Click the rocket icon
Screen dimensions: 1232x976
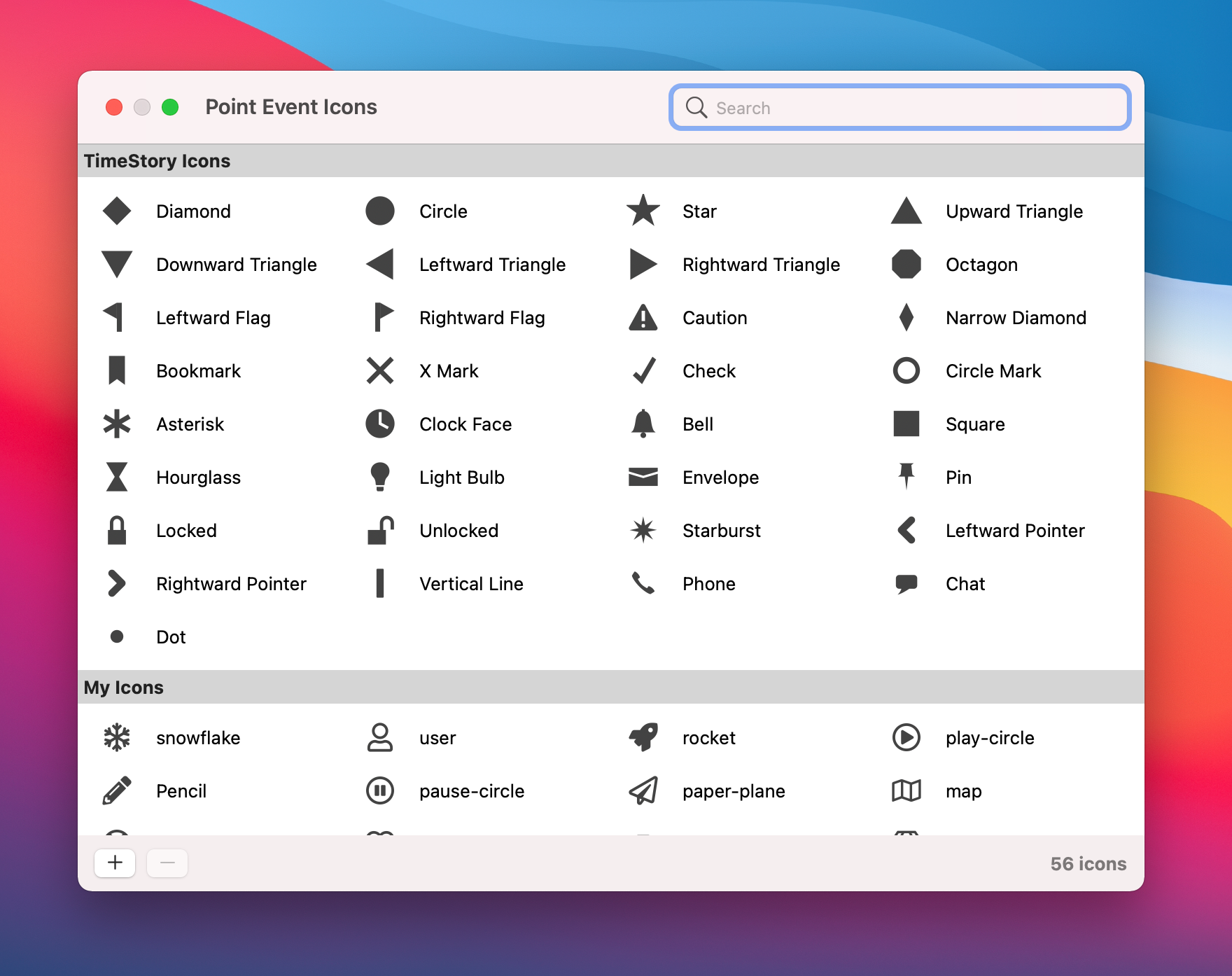(x=642, y=737)
